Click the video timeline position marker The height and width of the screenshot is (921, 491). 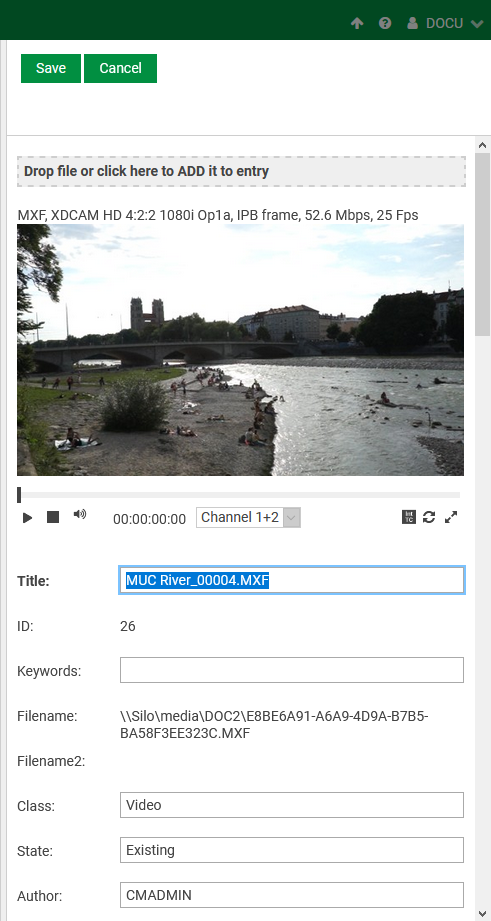pyautogui.click(x=19, y=495)
